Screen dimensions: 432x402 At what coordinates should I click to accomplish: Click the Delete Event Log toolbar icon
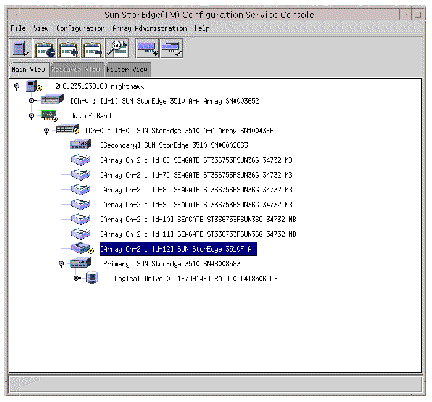93,48
